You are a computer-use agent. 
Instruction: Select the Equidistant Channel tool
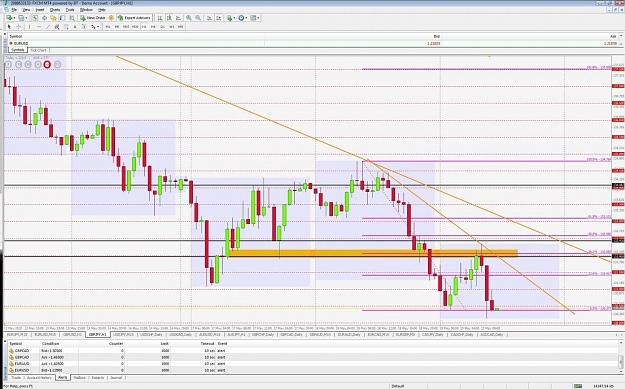pos(57,27)
